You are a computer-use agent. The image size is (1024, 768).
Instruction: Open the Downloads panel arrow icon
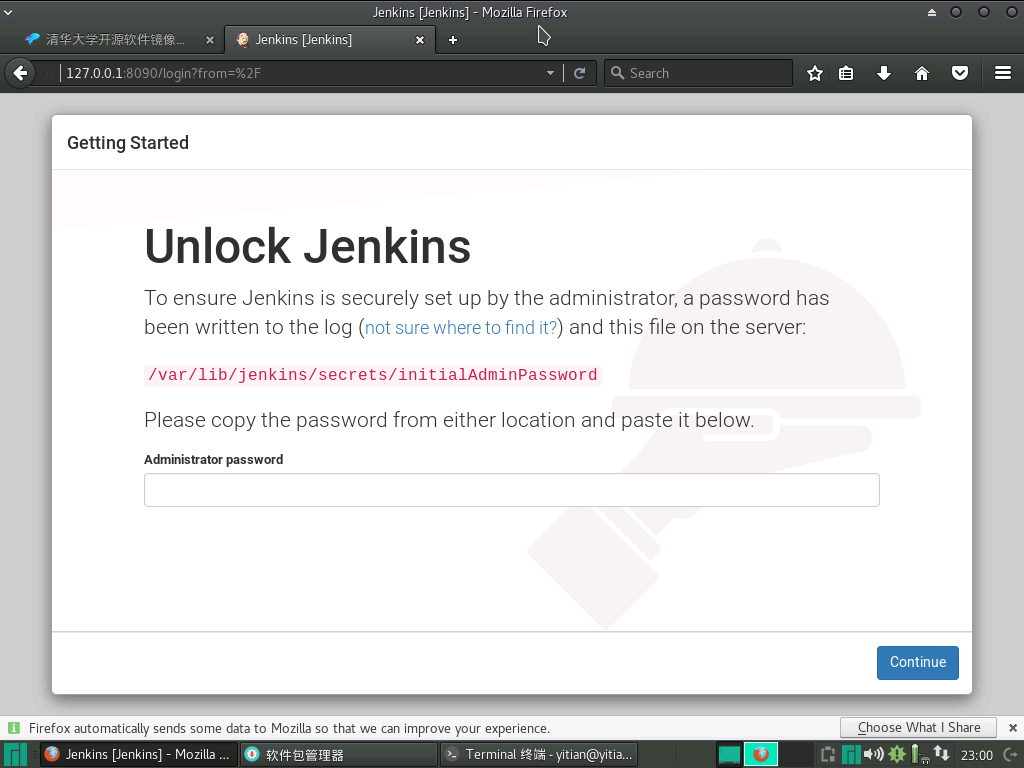point(884,72)
